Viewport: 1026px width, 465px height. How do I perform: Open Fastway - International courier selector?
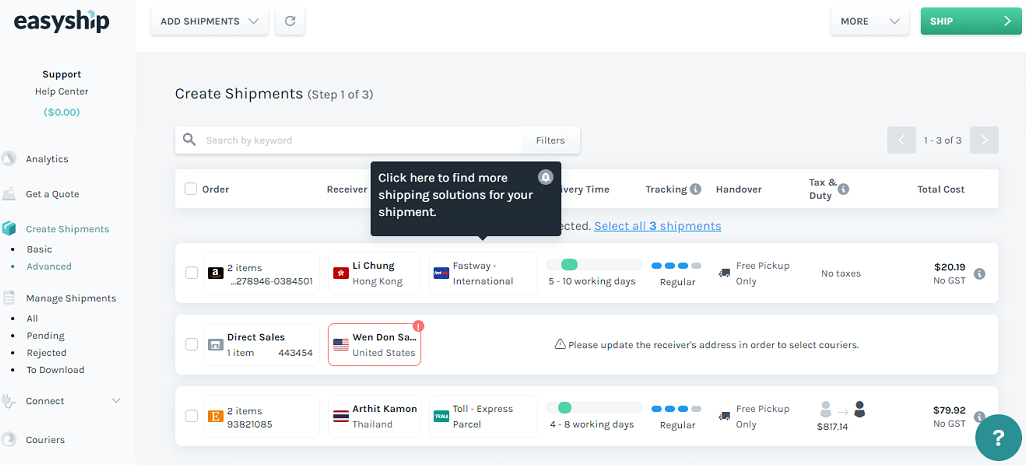(x=483, y=273)
